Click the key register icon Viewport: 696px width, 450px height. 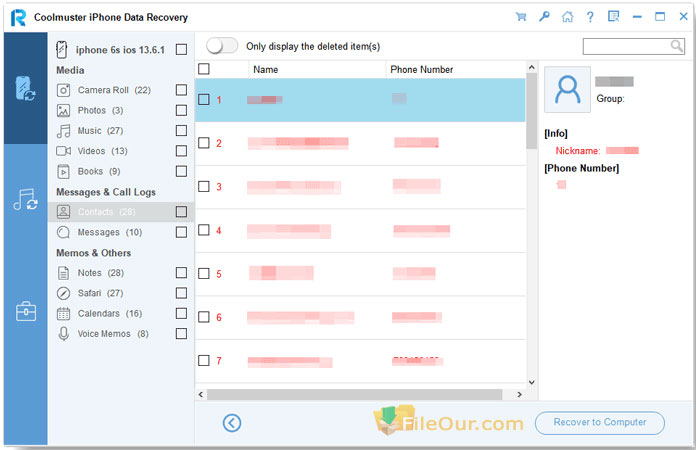coord(544,17)
